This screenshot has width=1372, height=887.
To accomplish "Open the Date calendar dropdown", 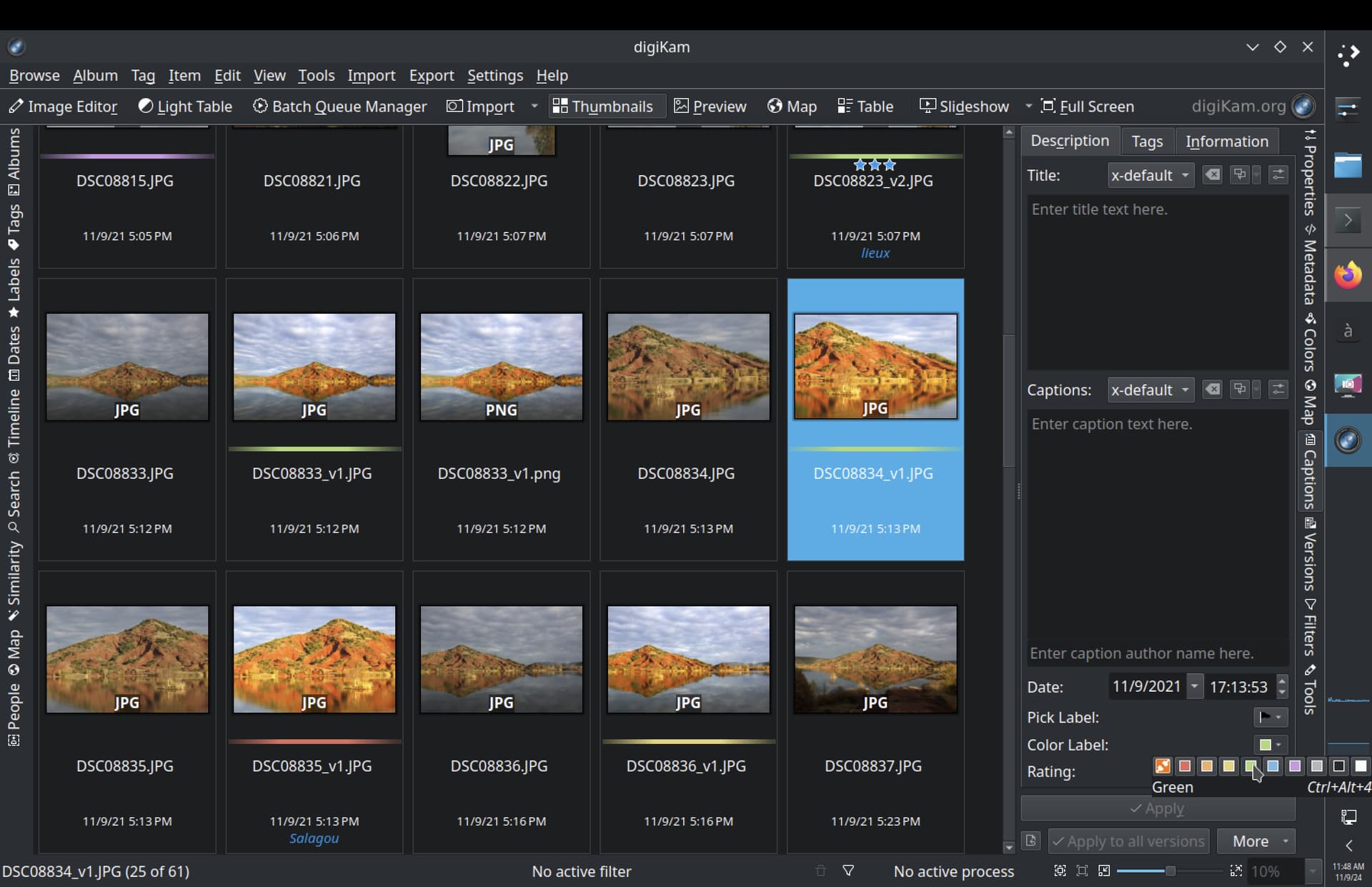I will point(1195,686).
